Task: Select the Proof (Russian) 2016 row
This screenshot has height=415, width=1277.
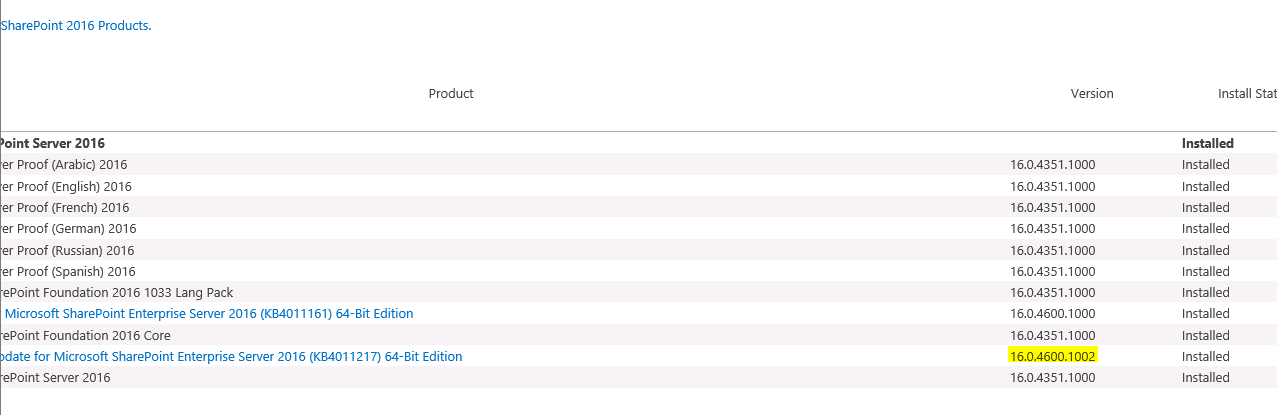Action: (638, 251)
